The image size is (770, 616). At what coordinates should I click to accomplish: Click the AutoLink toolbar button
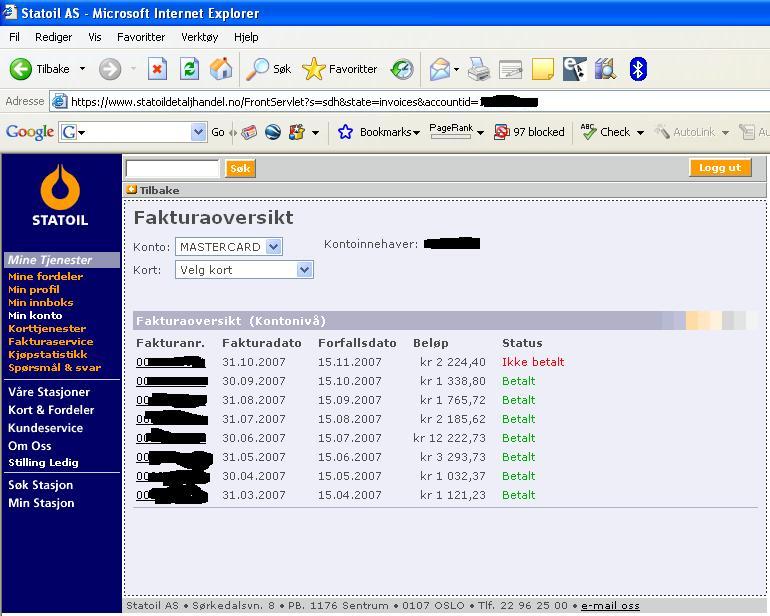[x=685, y=132]
